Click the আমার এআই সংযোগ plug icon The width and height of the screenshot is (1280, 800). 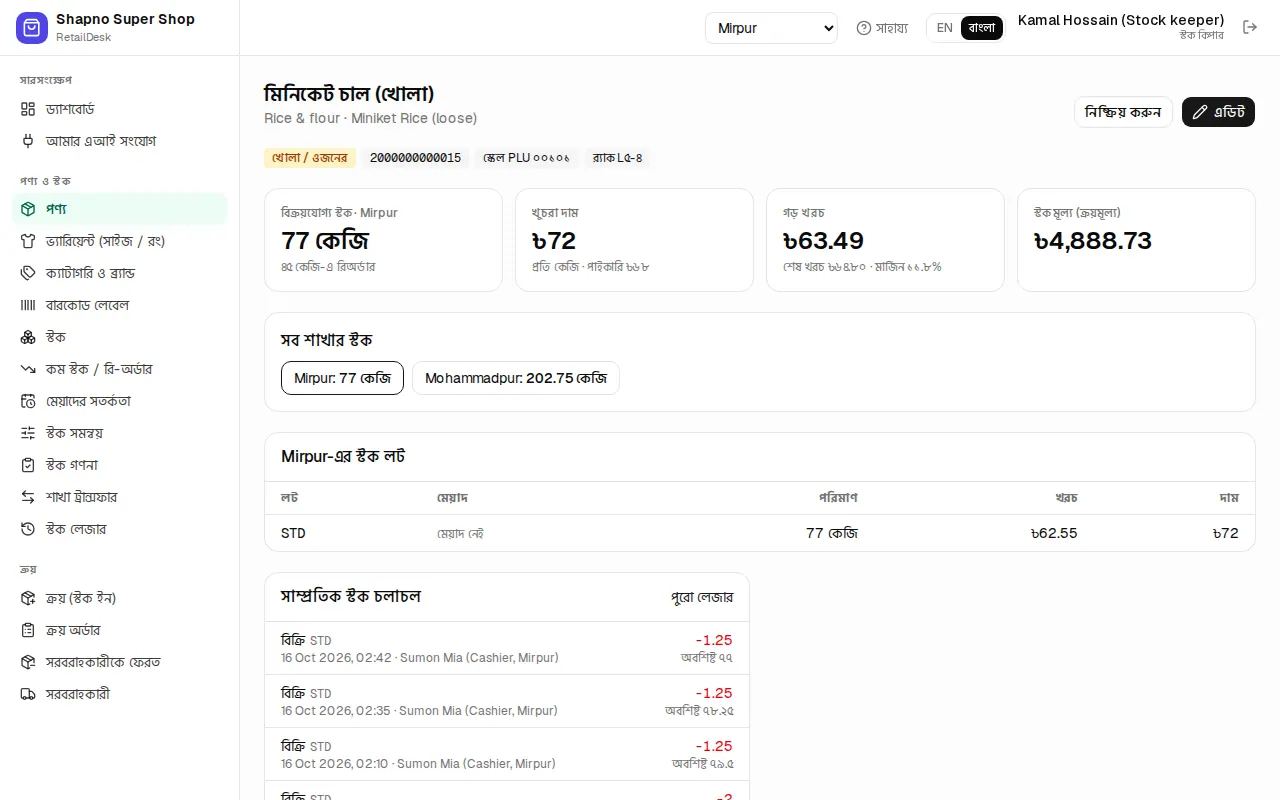(x=28, y=141)
